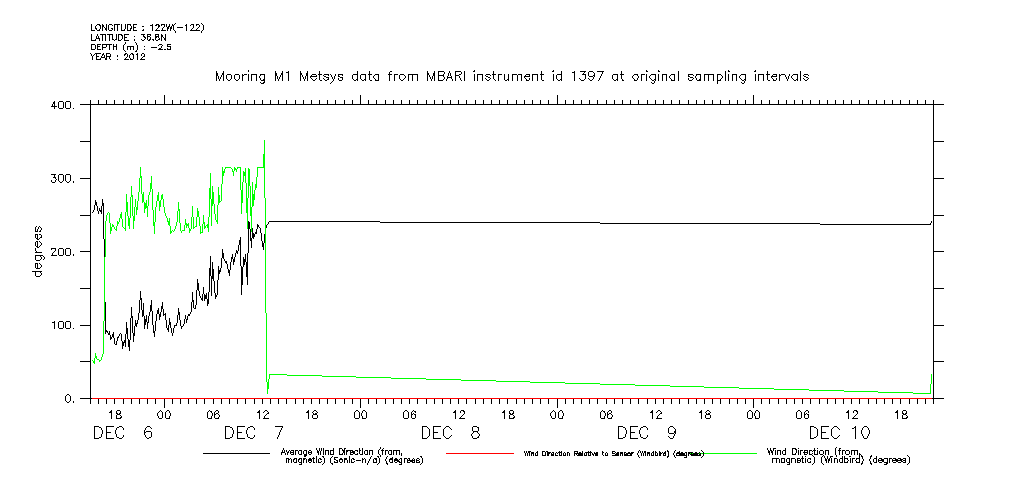Click the DEC 7 date label
Image resolution: width=1009 pixels, height=504 pixels.
coord(254,433)
